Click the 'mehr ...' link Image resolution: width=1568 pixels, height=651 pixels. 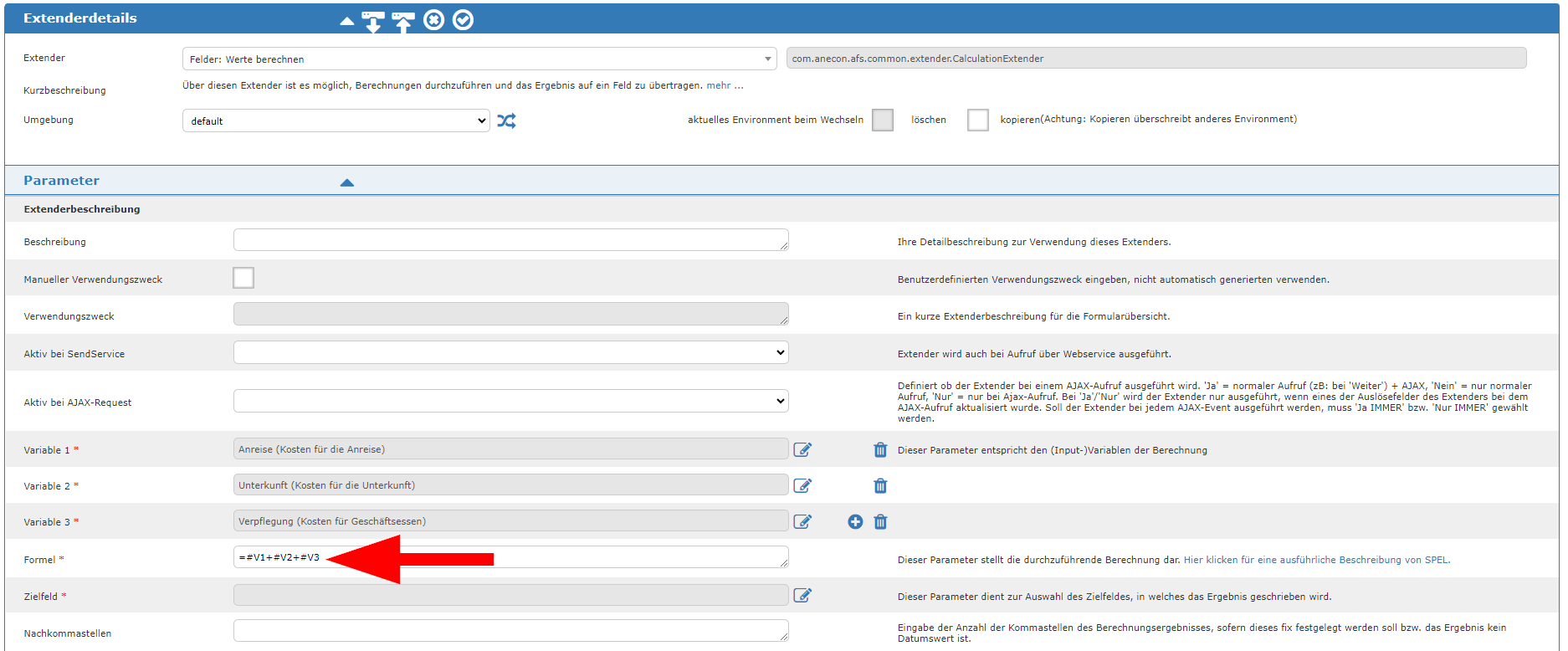tap(725, 85)
